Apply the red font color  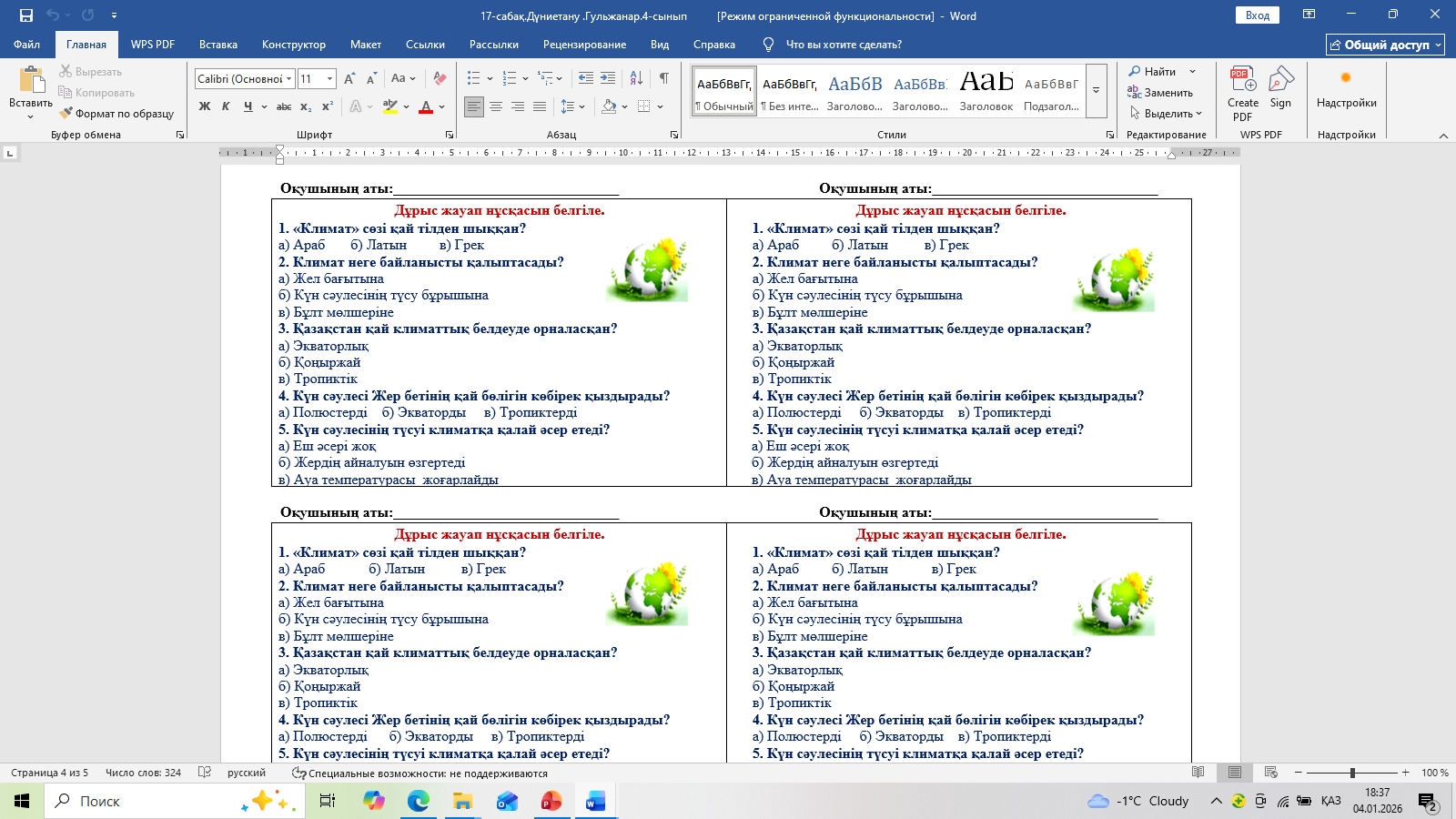(x=426, y=106)
